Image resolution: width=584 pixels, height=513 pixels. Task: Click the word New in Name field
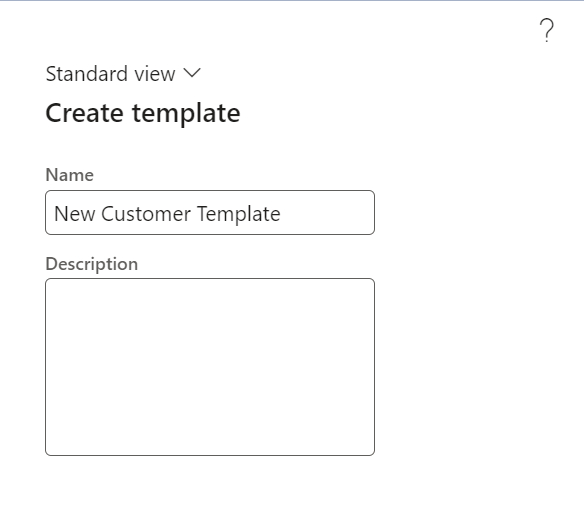[x=74, y=214]
